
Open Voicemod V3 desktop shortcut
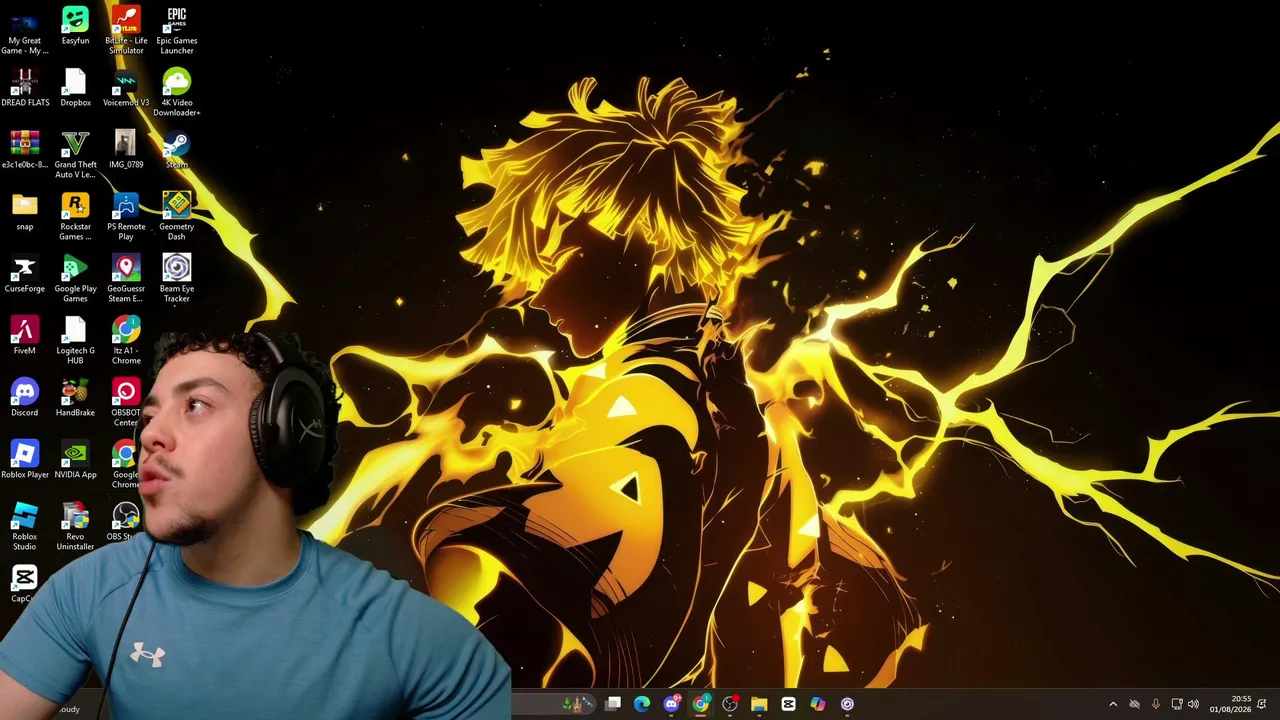126,88
